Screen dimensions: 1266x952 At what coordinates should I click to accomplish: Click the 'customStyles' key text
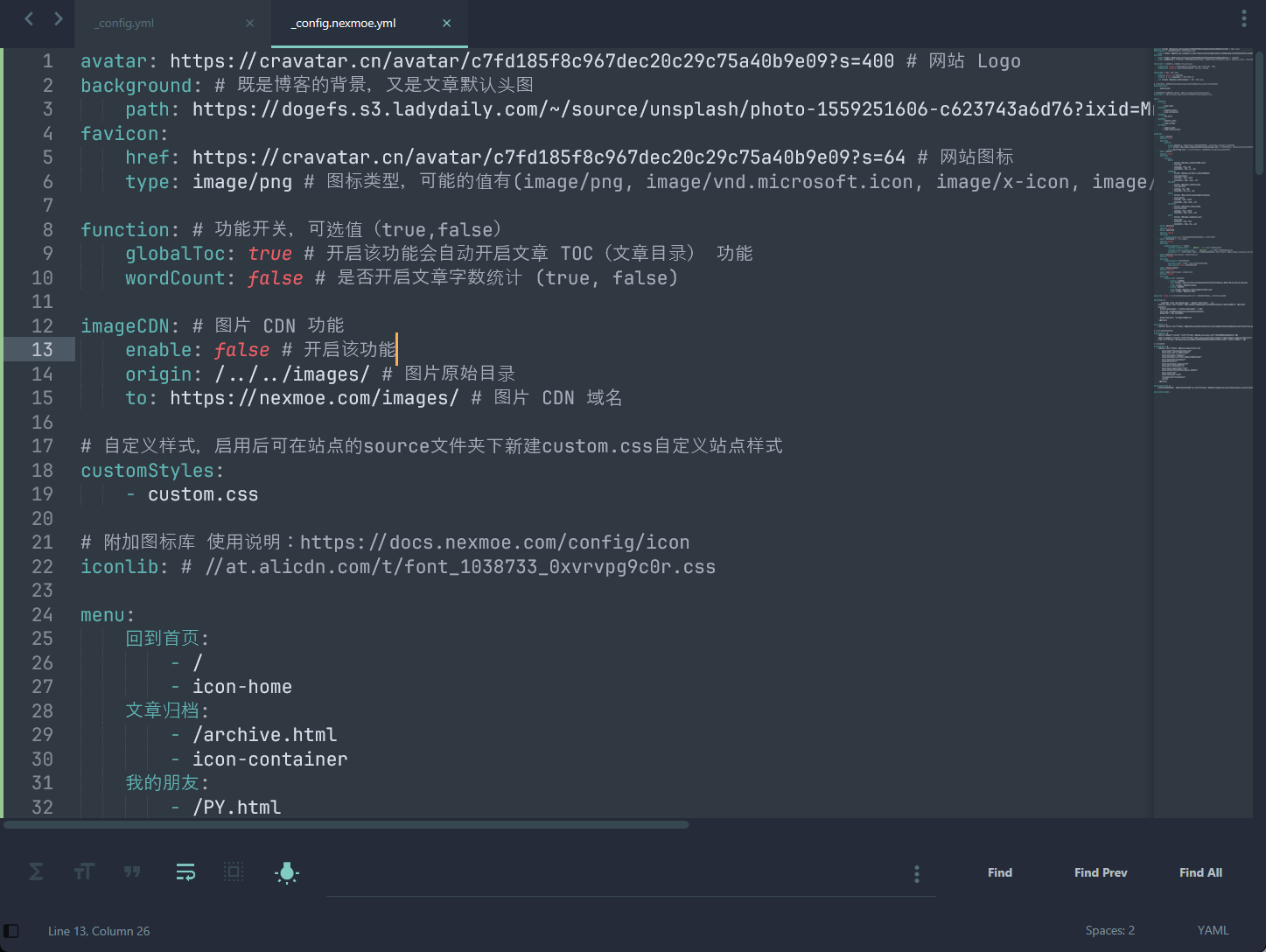147,471
